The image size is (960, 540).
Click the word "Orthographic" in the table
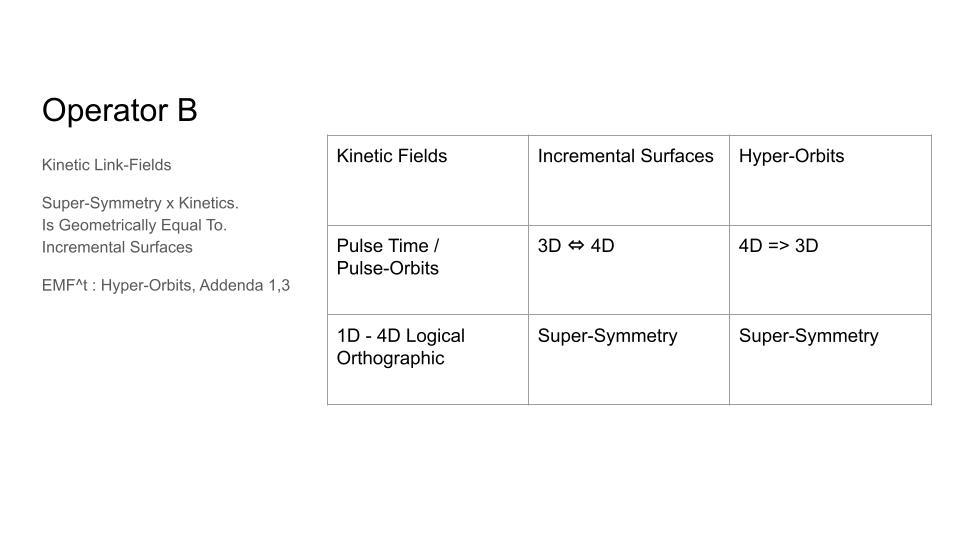click(390, 358)
